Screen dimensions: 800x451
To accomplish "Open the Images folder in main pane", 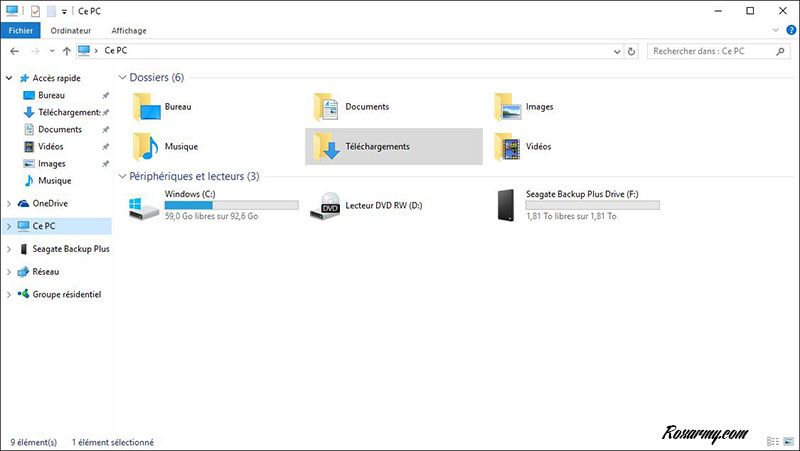I will 508,107.
